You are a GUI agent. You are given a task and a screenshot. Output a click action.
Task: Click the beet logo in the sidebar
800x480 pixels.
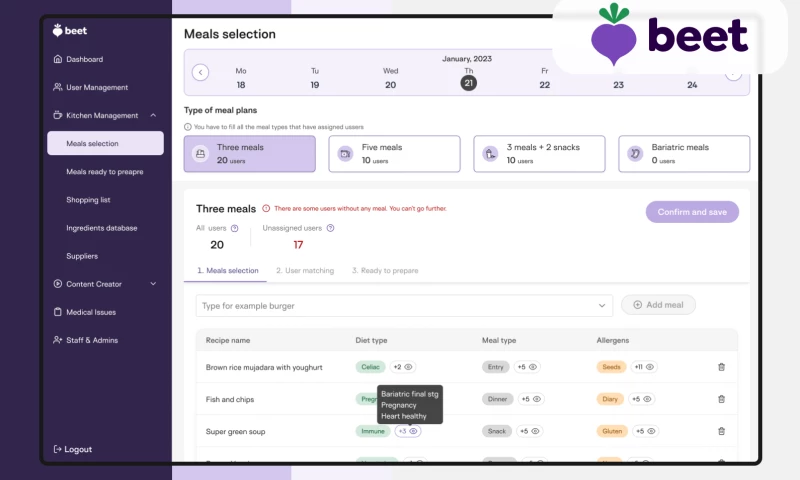pos(70,31)
